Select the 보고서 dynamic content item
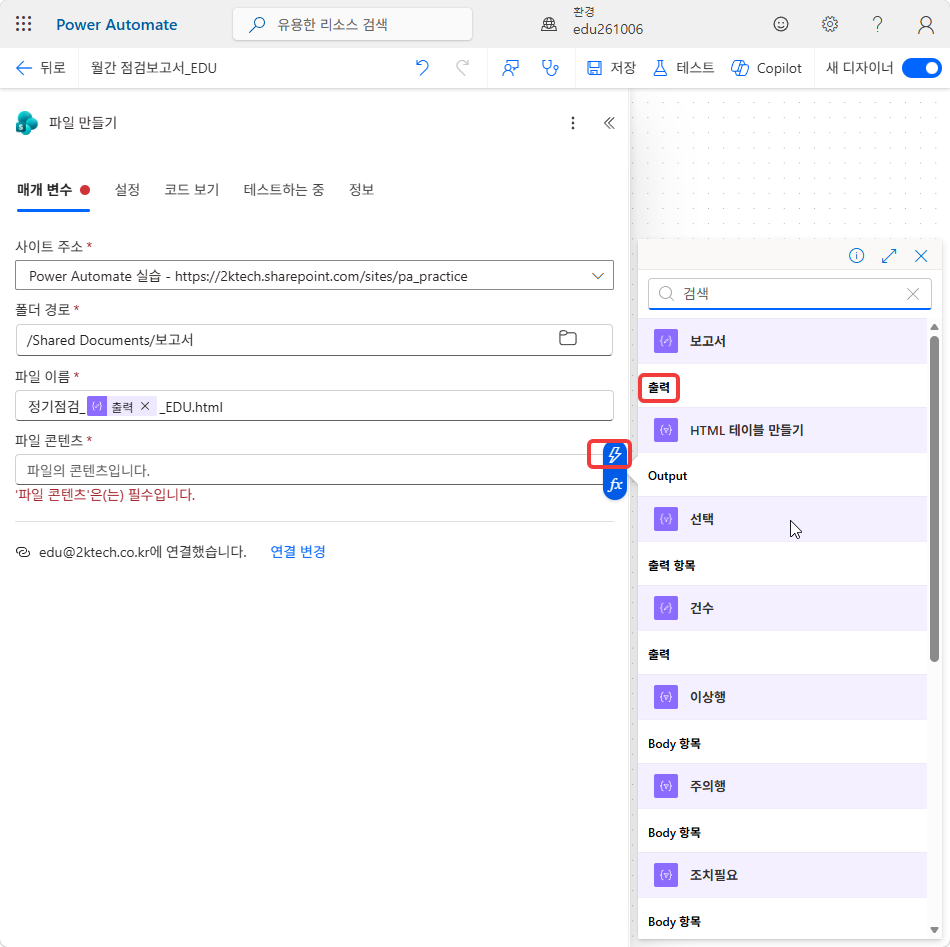The width and height of the screenshot is (950, 947). point(782,341)
